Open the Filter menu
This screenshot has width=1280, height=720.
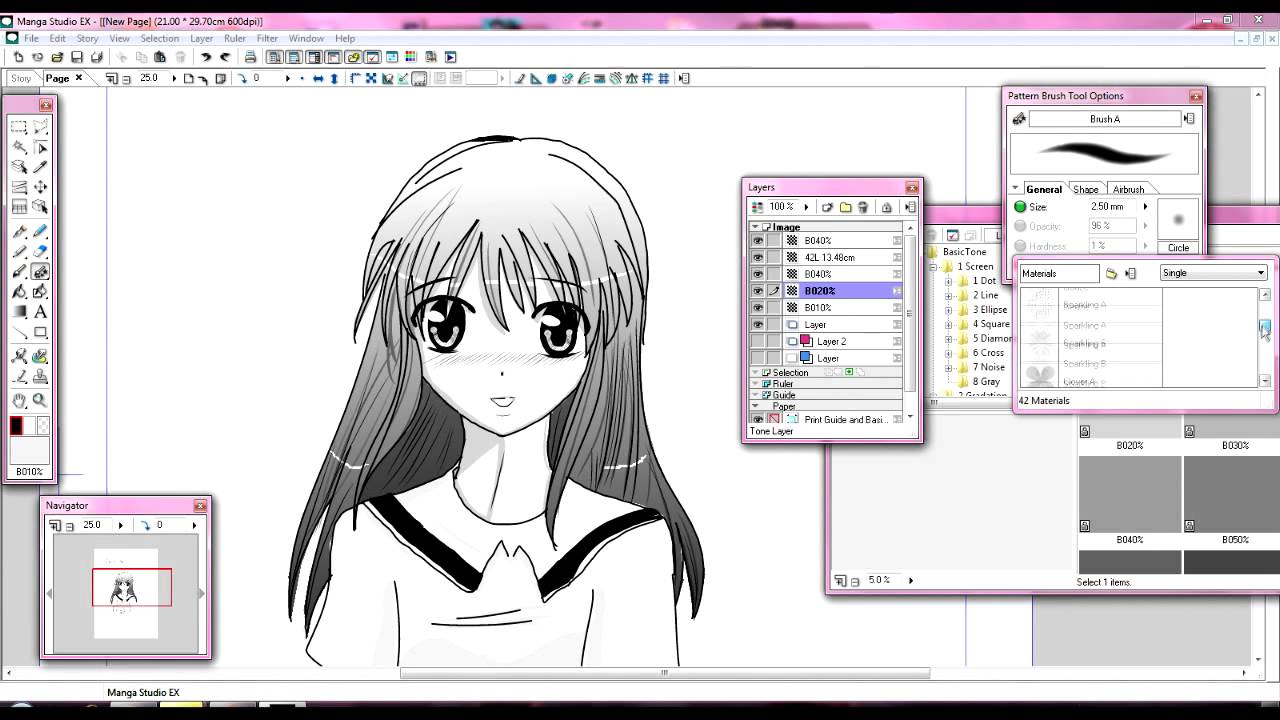coord(267,38)
